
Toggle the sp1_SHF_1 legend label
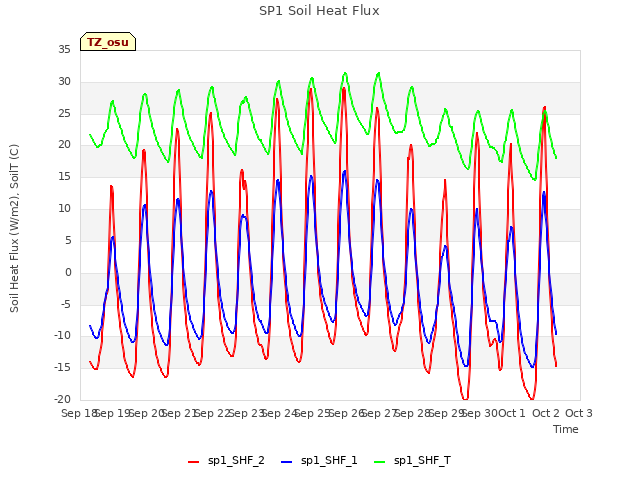coord(329,461)
